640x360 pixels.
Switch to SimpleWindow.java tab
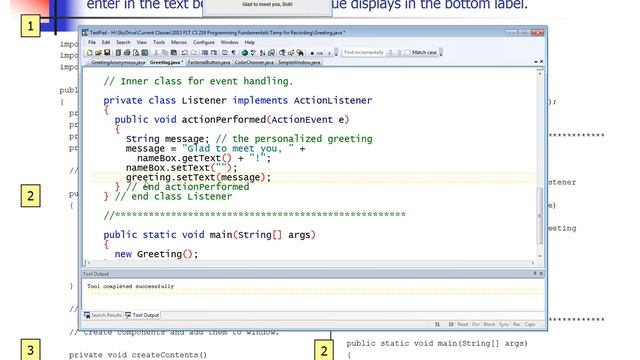pyautogui.click(x=299, y=62)
